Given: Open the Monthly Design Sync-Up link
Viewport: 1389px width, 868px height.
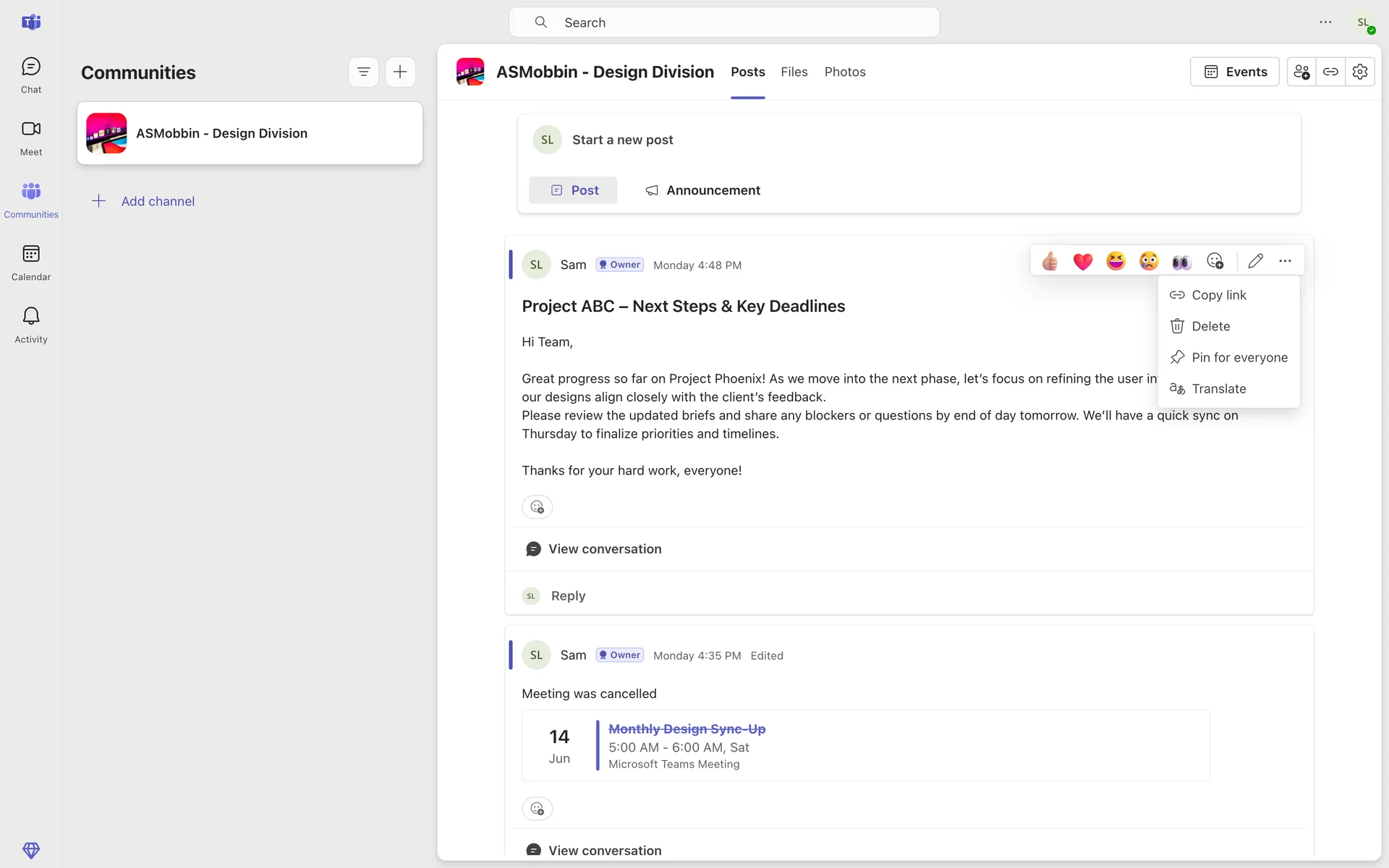Looking at the screenshot, I should coord(687,729).
